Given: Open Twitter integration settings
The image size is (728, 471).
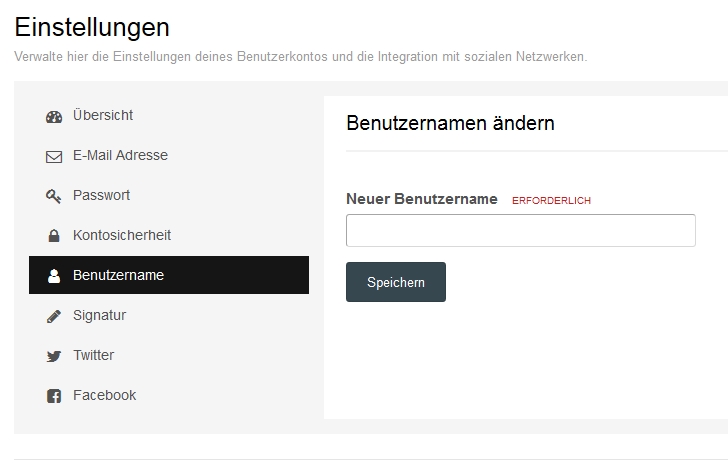Looking at the screenshot, I should click(x=93, y=355).
